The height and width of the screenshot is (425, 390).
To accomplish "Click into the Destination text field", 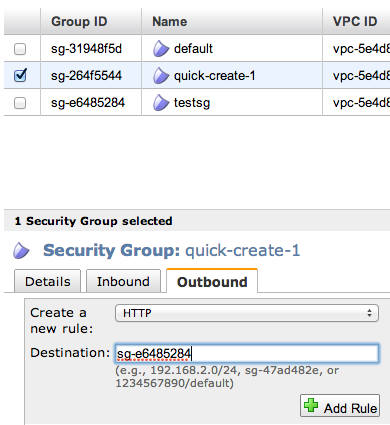I will (247, 354).
